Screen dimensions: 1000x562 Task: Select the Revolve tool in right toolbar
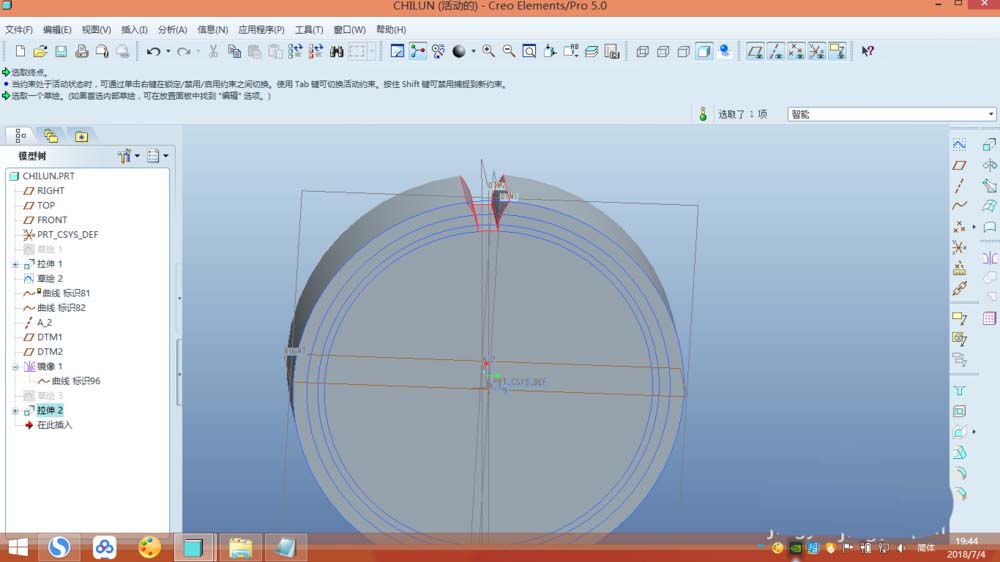(x=989, y=165)
